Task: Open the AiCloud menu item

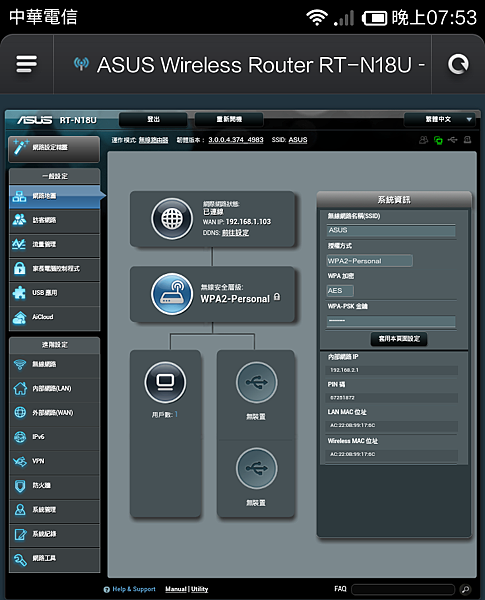Action: (54, 317)
